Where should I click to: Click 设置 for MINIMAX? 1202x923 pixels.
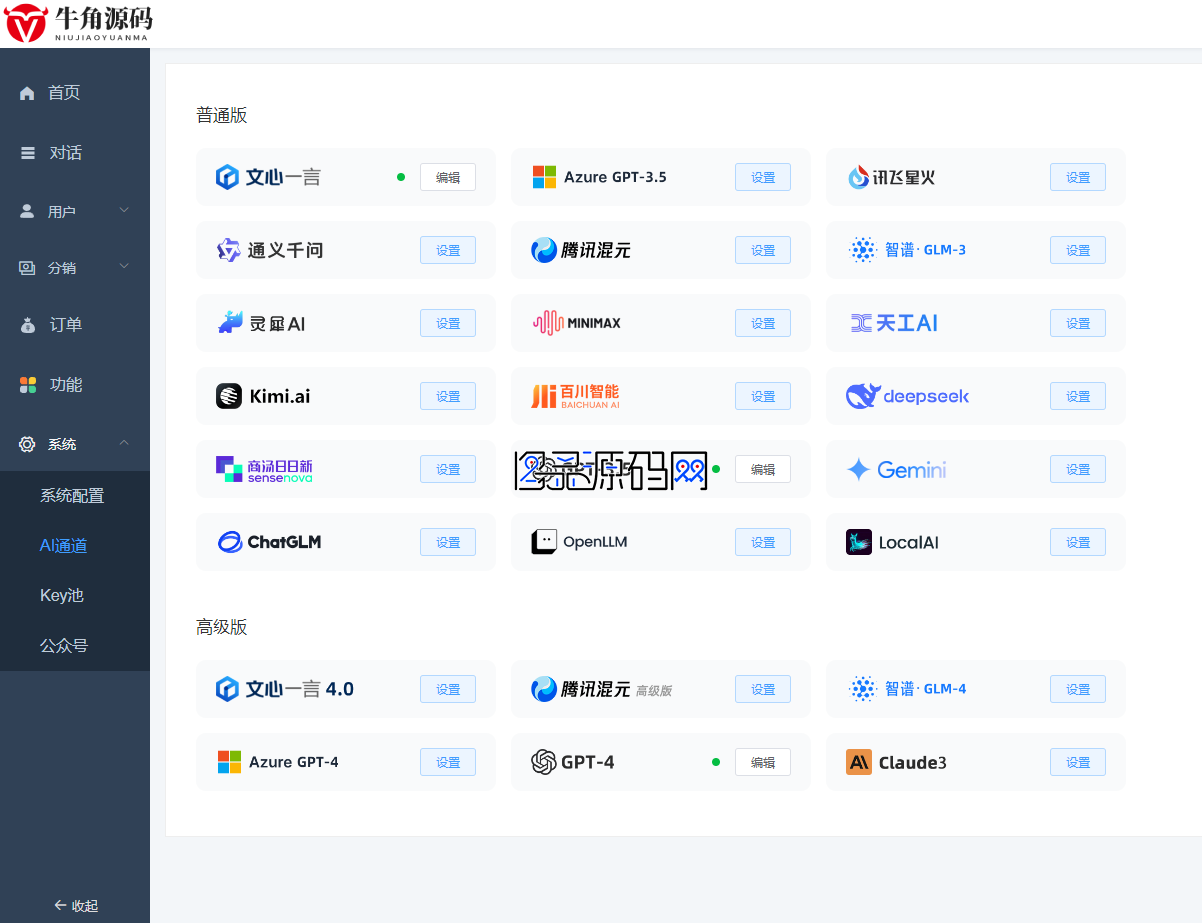pyautogui.click(x=763, y=323)
